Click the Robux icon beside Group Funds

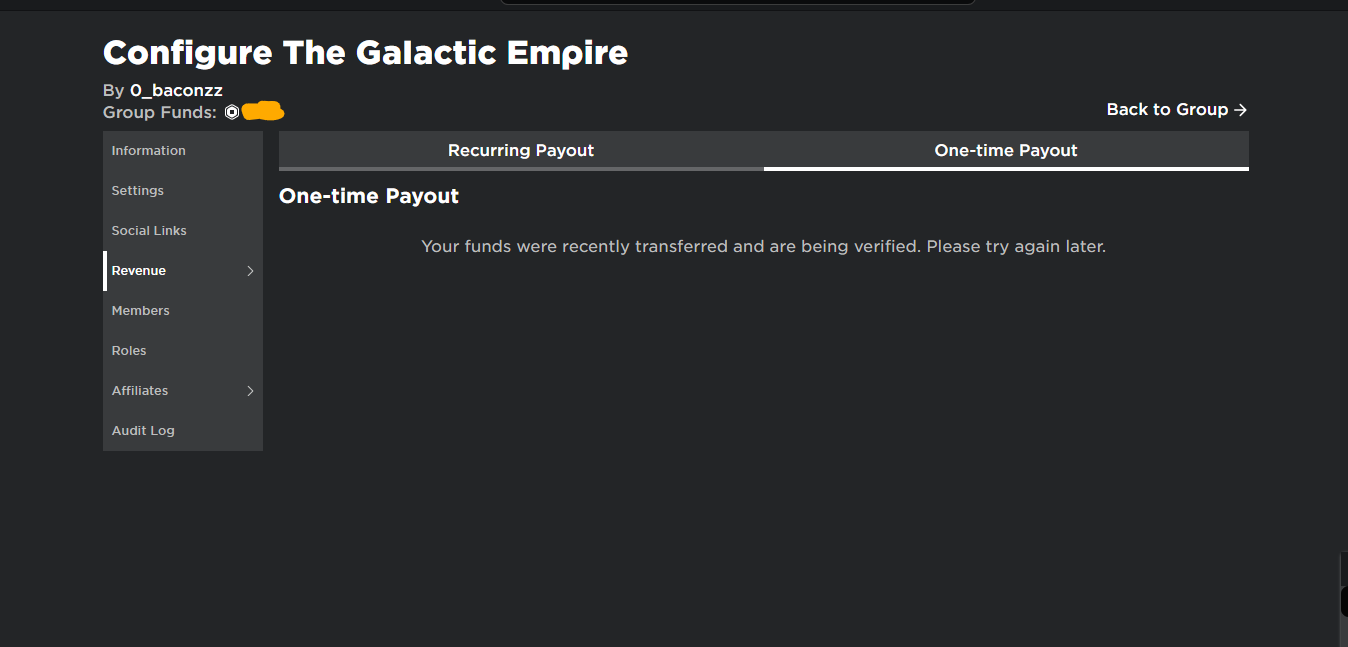click(232, 112)
